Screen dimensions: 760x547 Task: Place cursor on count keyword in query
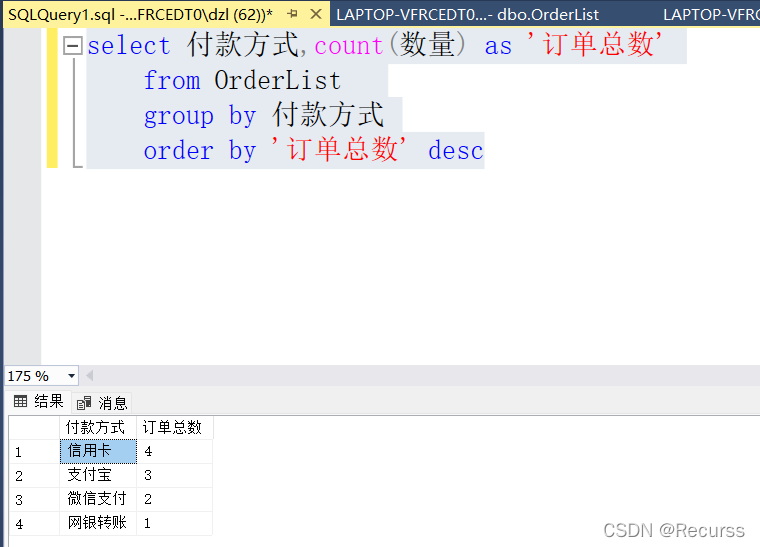(x=349, y=46)
